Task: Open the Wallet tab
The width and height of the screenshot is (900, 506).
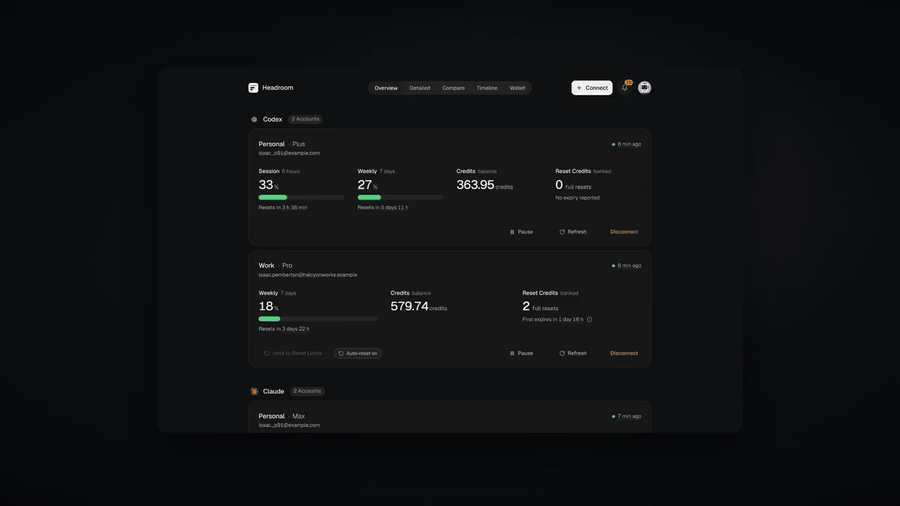Action: tap(517, 88)
